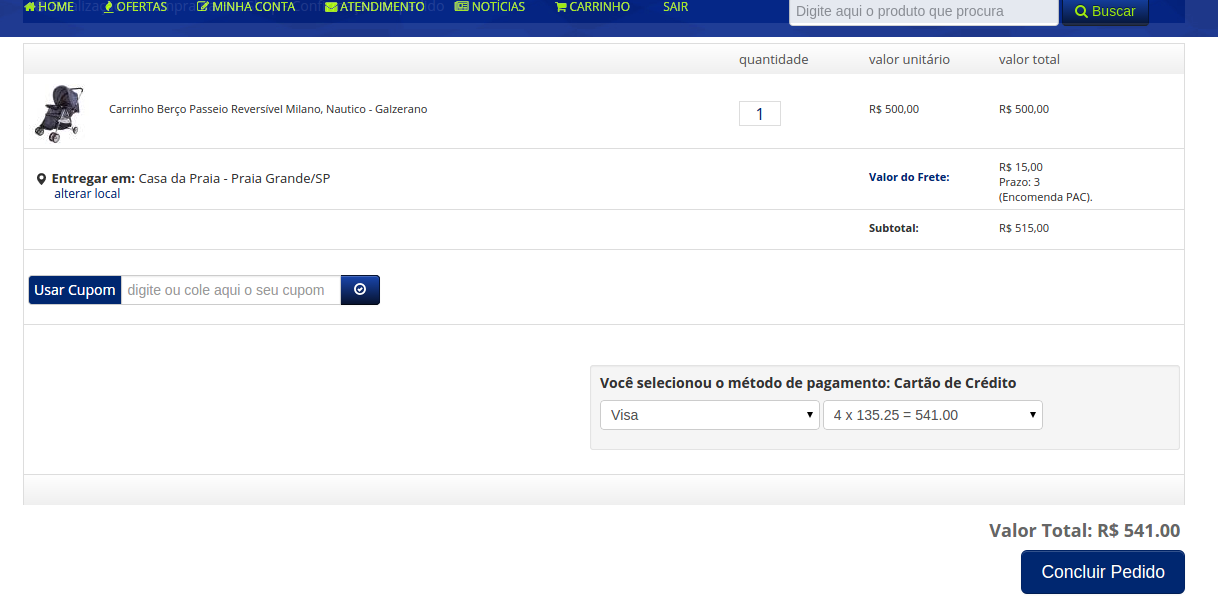Open the NOTÍCIAS menu item
The image size is (1218, 604).
pyautogui.click(x=490, y=7)
